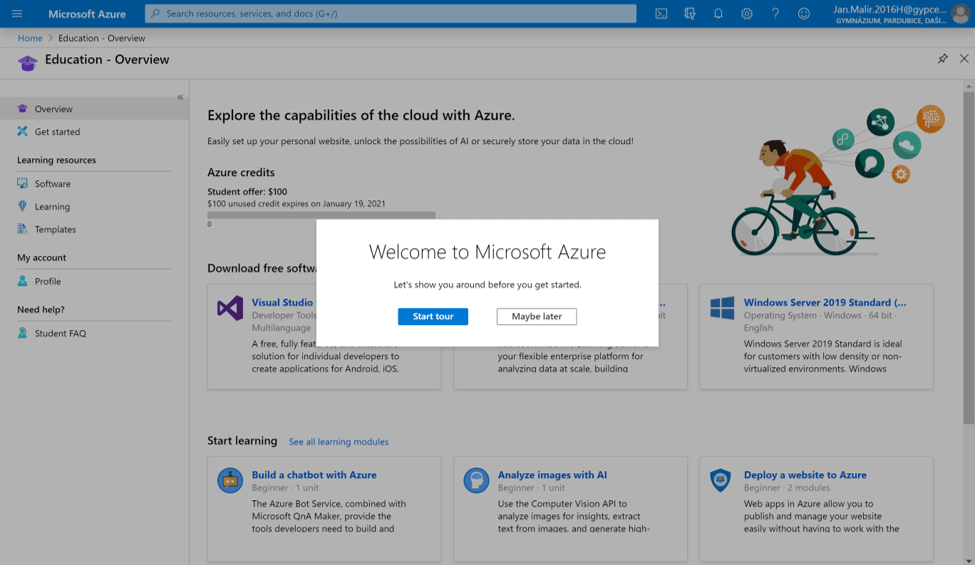Open the notifications bell
The image size is (975, 565).
click(718, 14)
